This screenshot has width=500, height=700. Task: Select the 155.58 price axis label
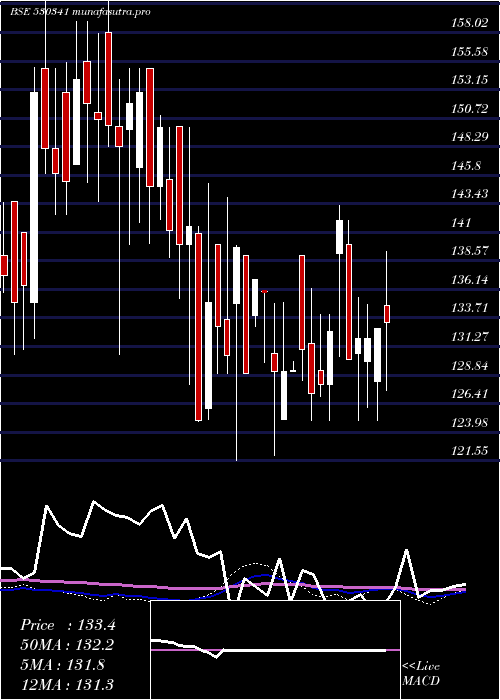pos(470,52)
